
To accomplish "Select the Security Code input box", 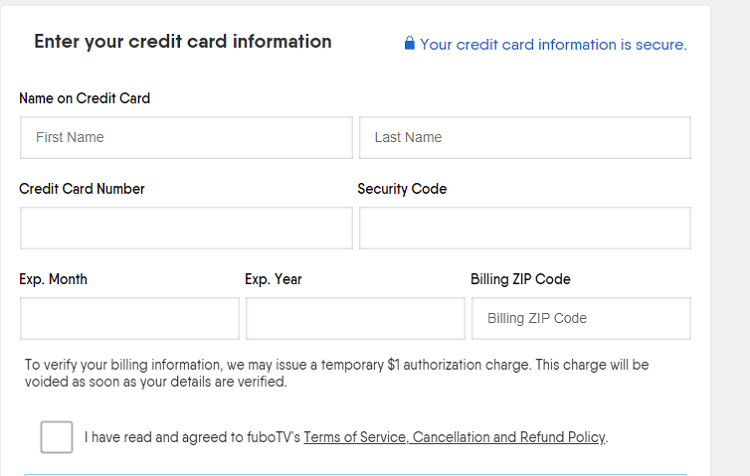I will pyautogui.click(x=525, y=228).
